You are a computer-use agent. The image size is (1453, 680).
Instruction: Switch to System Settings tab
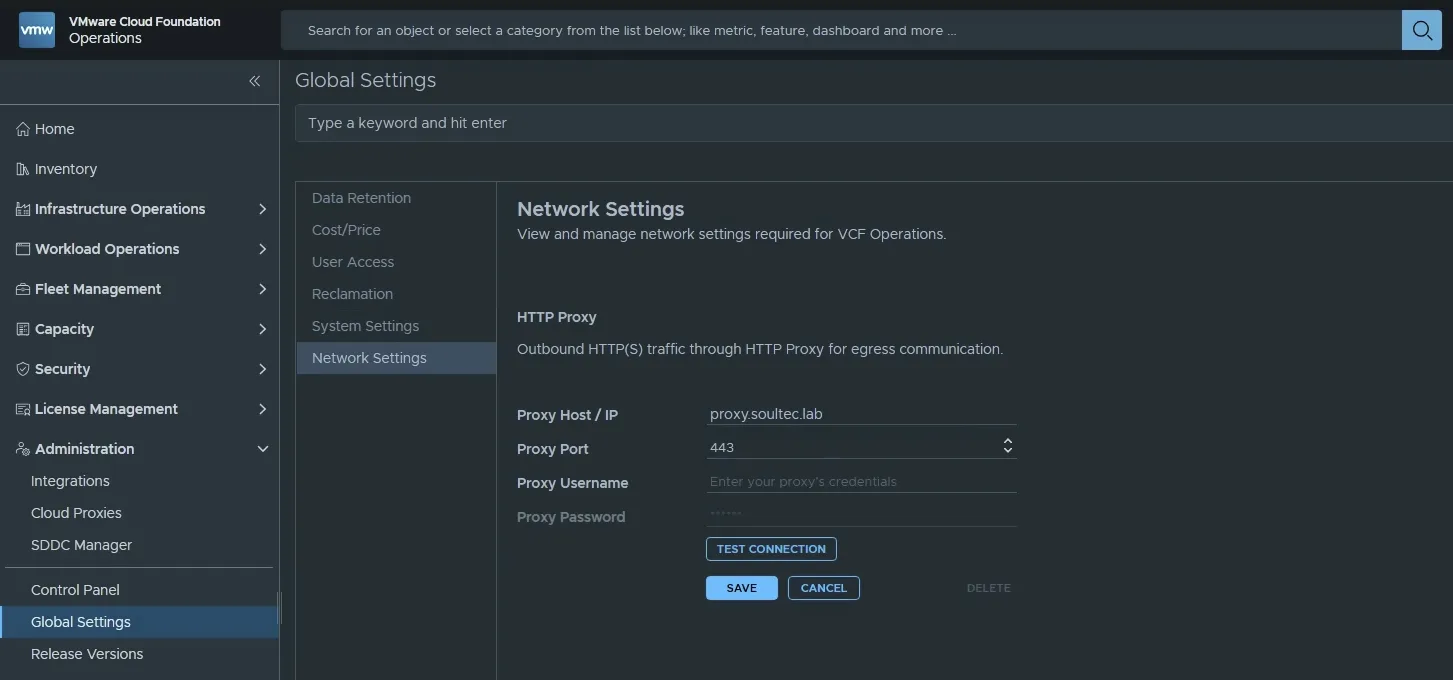(x=396, y=326)
